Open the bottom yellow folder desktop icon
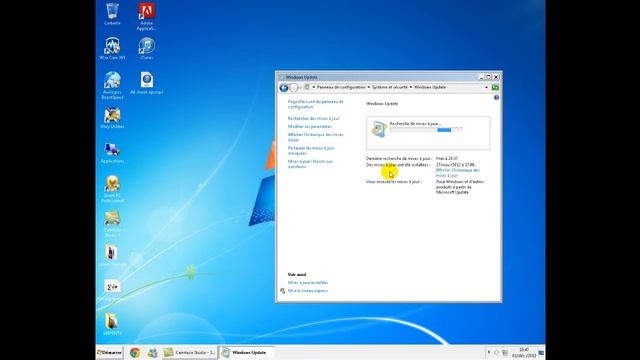The image size is (640, 360). tap(112, 324)
